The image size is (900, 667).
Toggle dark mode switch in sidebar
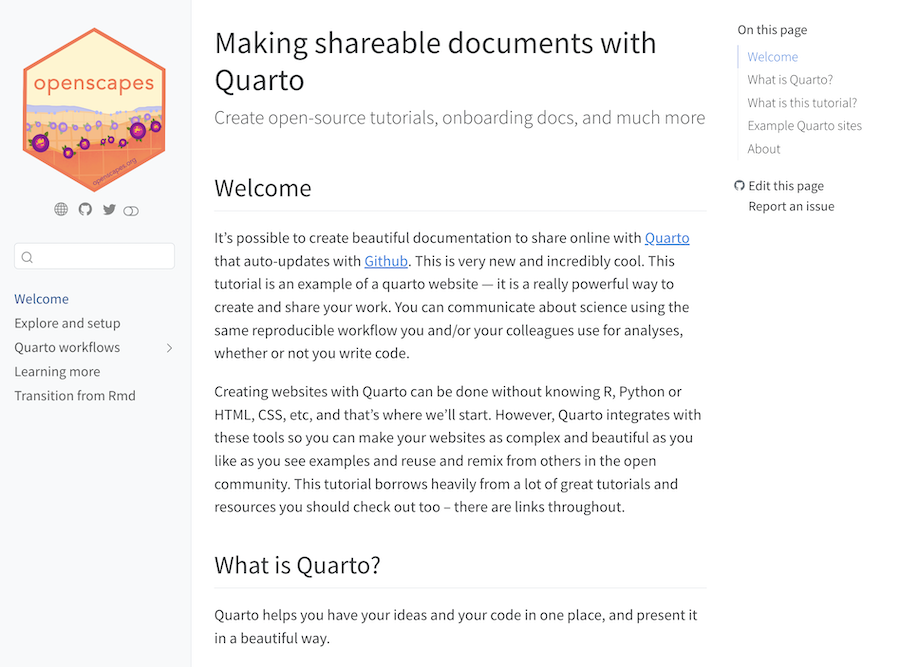point(131,210)
